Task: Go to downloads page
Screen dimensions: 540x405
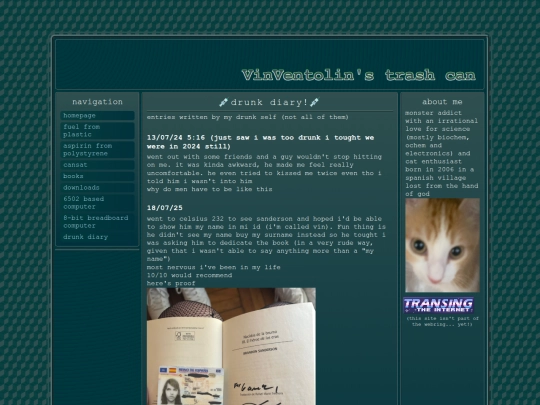Action: point(97,188)
